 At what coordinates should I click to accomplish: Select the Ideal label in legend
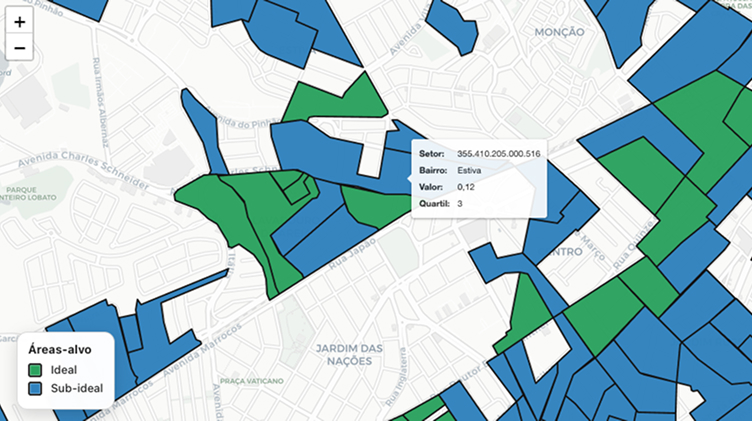tap(63, 371)
